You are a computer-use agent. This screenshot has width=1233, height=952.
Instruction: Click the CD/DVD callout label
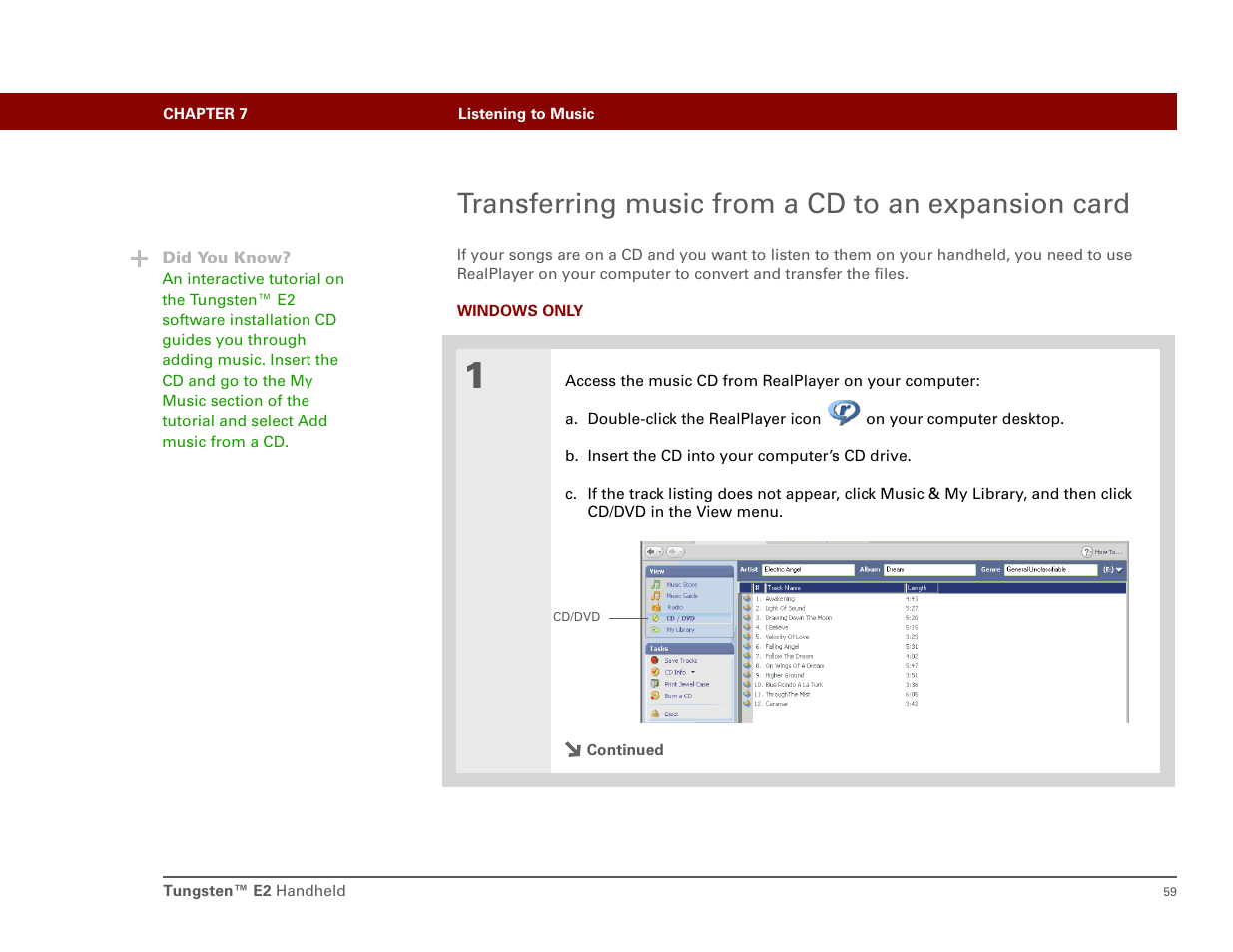[x=577, y=617]
